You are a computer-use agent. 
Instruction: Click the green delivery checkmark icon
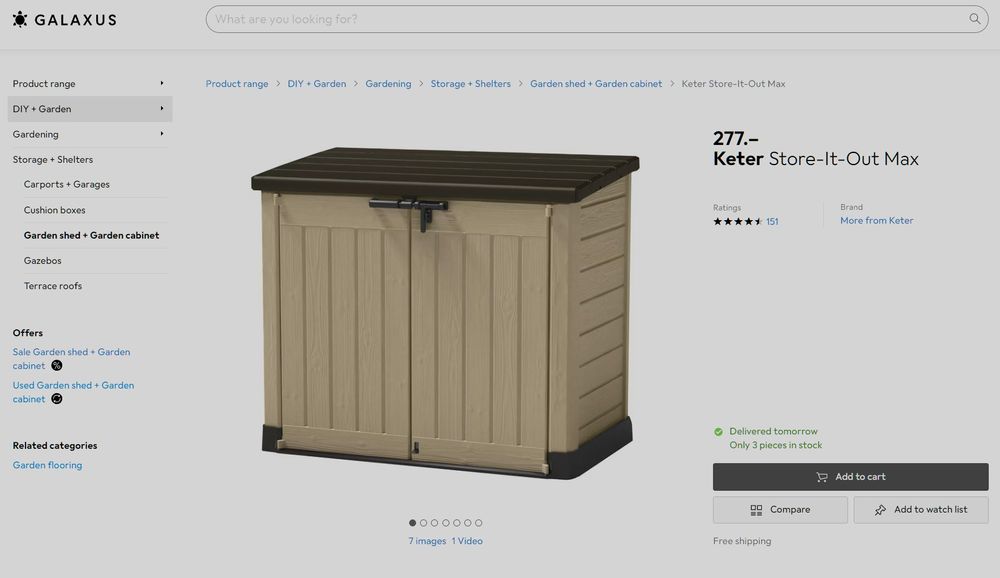tap(718, 432)
